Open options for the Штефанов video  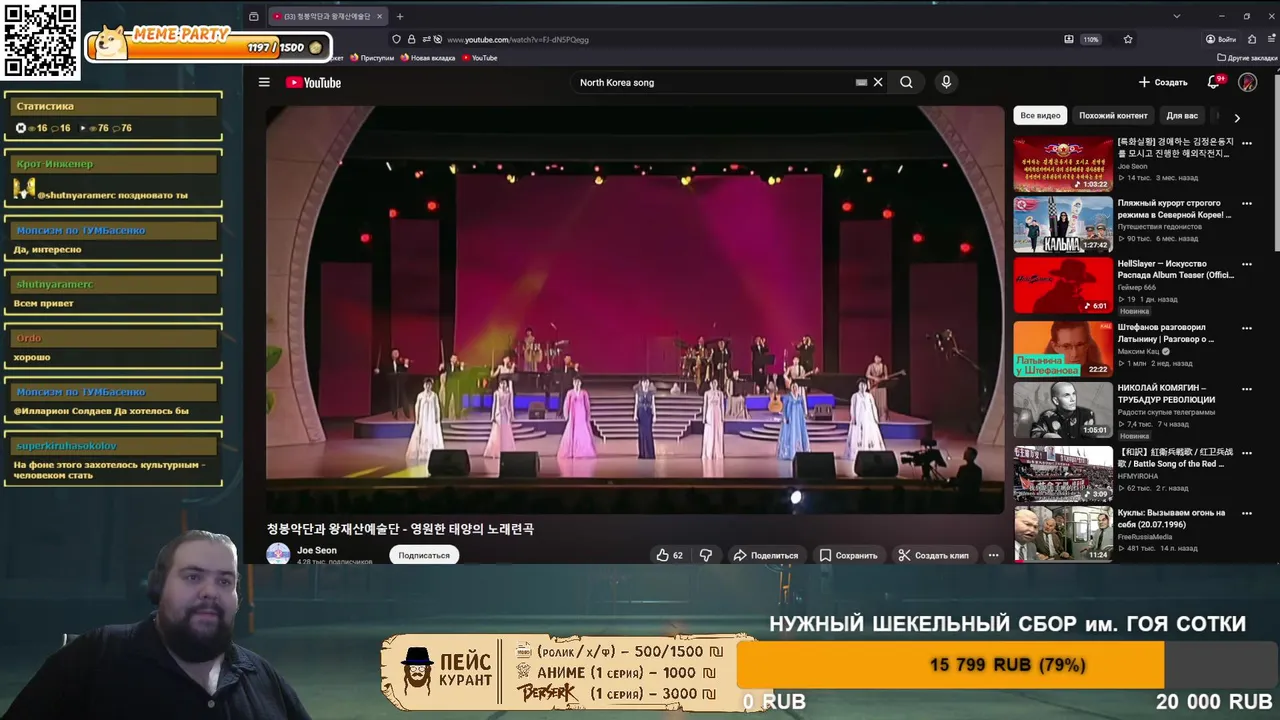click(x=1247, y=328)
